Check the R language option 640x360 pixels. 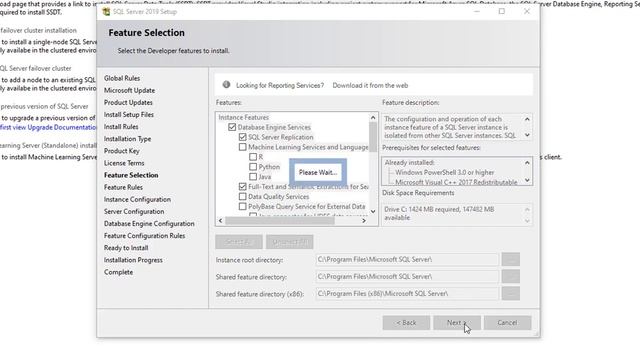(x=253, y=157)
